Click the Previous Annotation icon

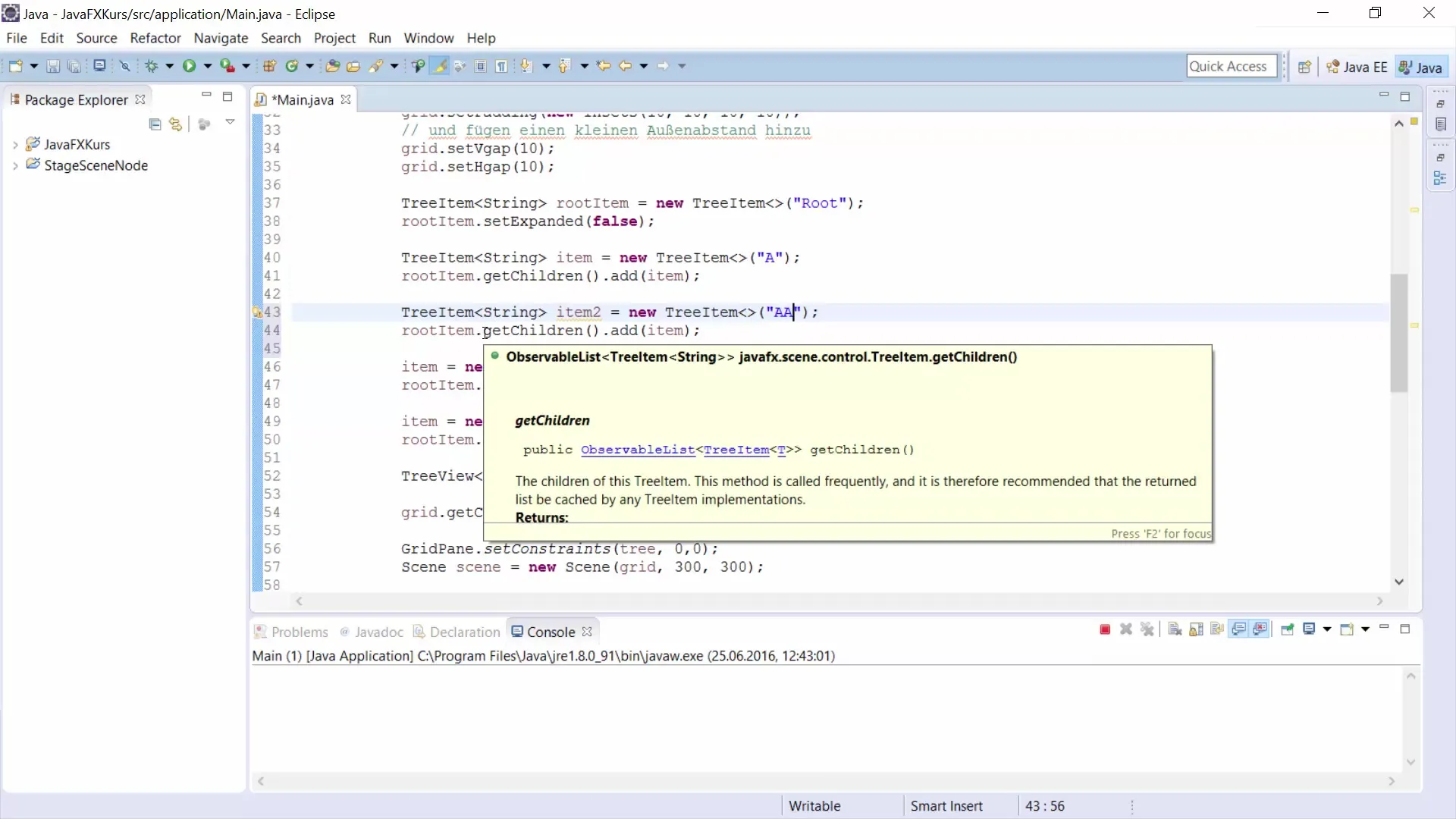click(563, 67)
